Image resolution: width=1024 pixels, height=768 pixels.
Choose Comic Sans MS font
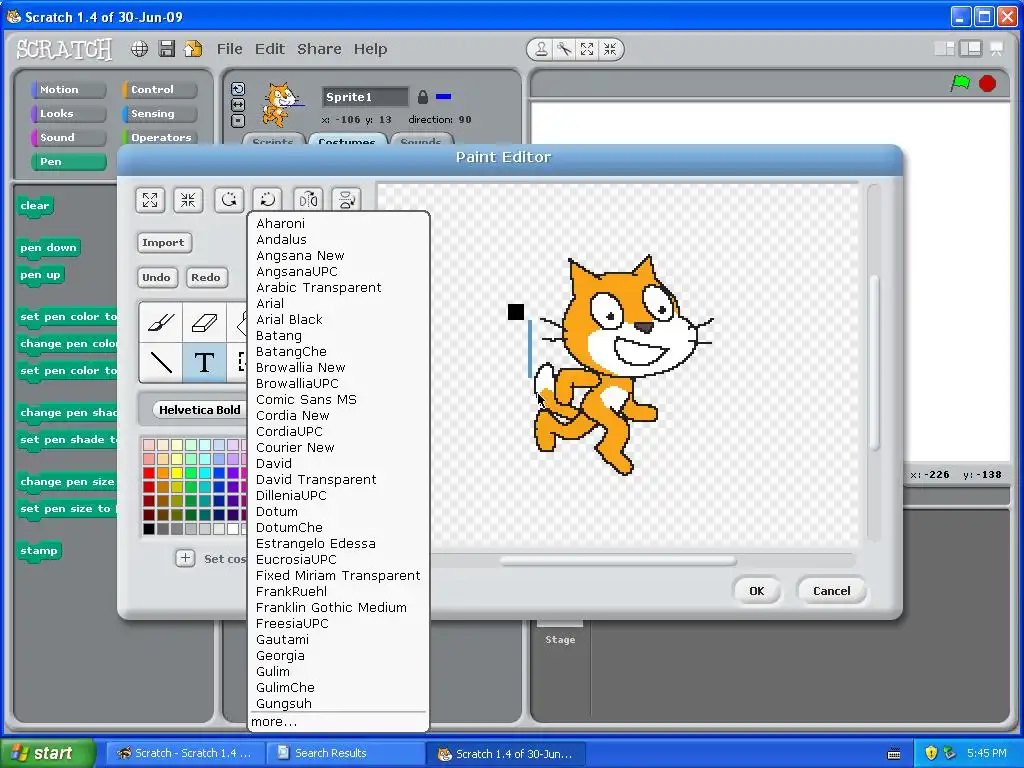[x=306, y=400]
